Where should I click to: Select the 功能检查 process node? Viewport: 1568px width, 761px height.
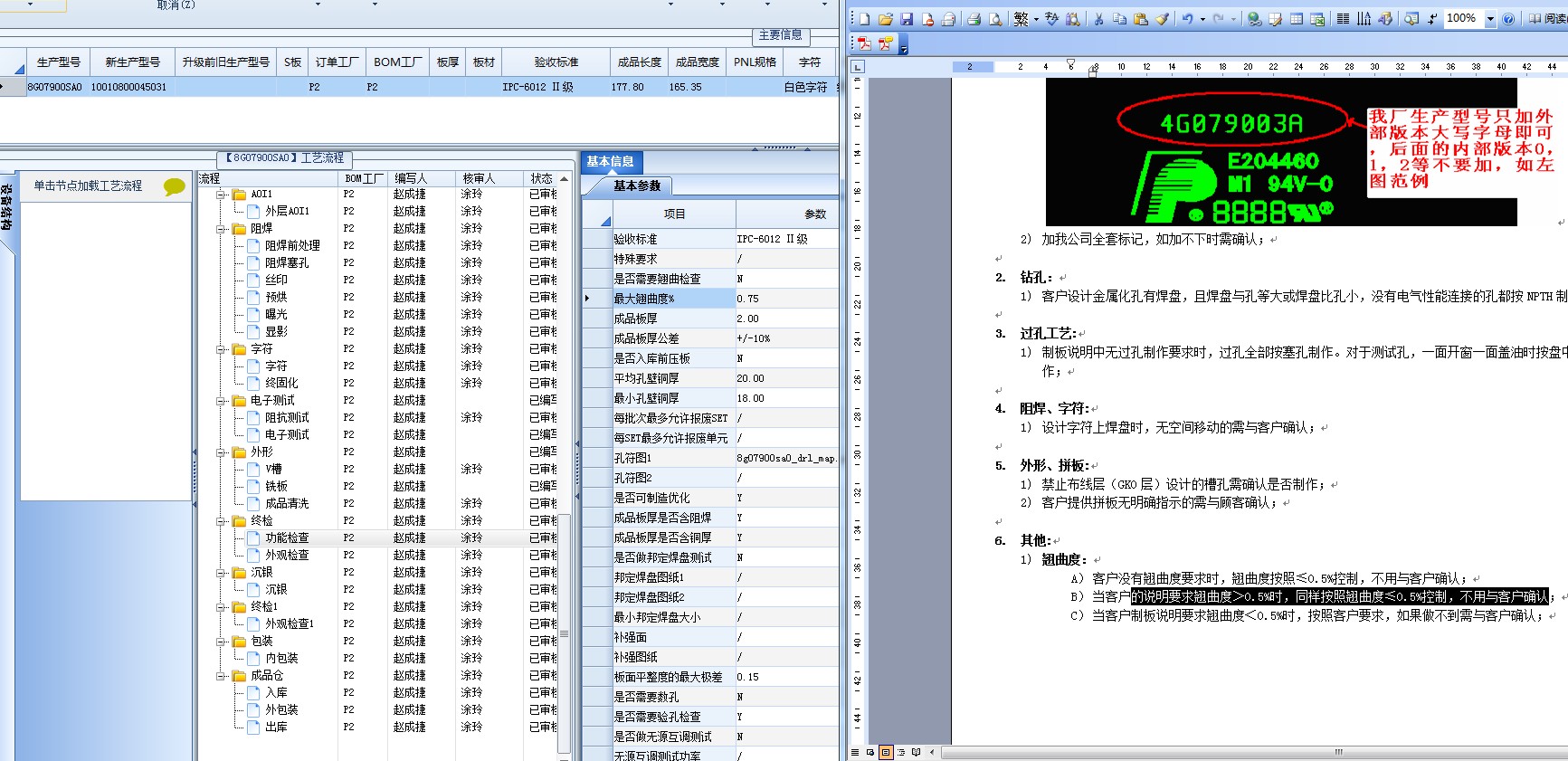click(x=287, y=538)
